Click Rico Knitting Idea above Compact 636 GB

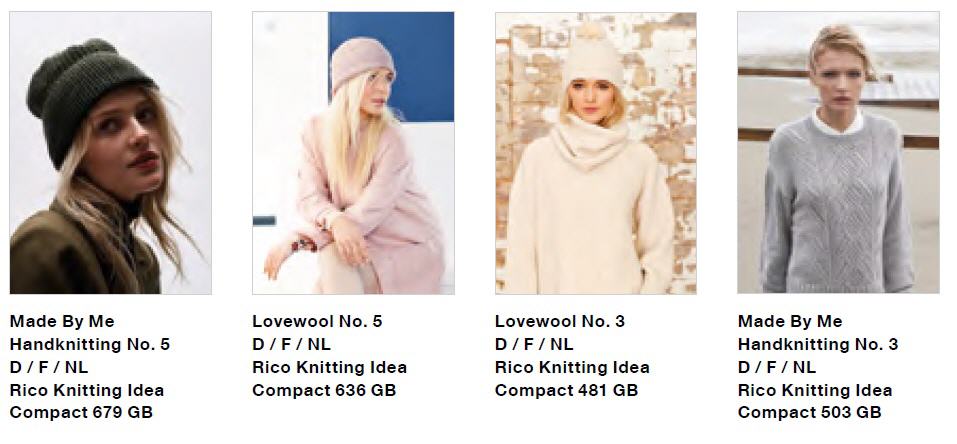click(330, 367)
